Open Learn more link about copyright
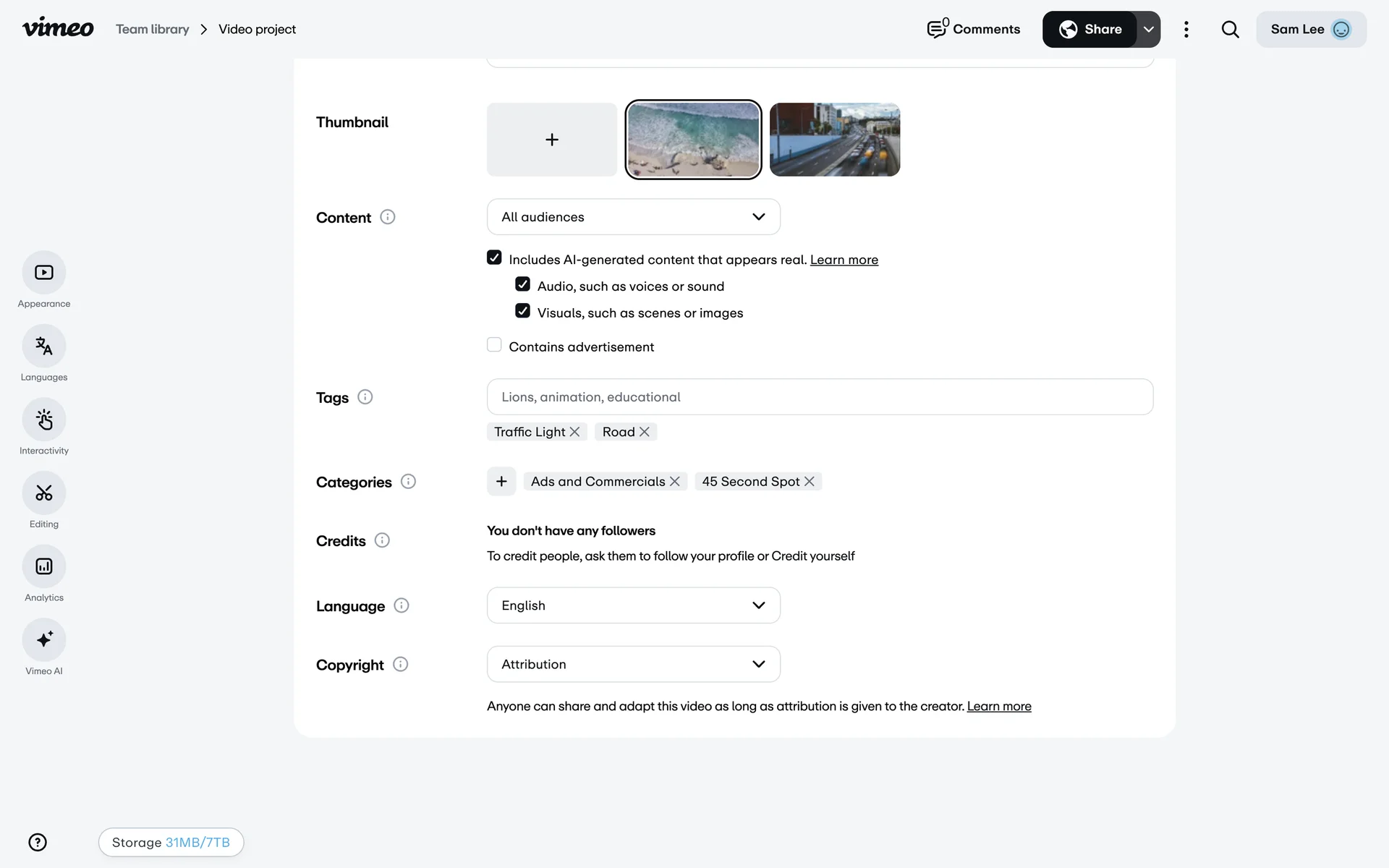 click(x=998, y=706)
